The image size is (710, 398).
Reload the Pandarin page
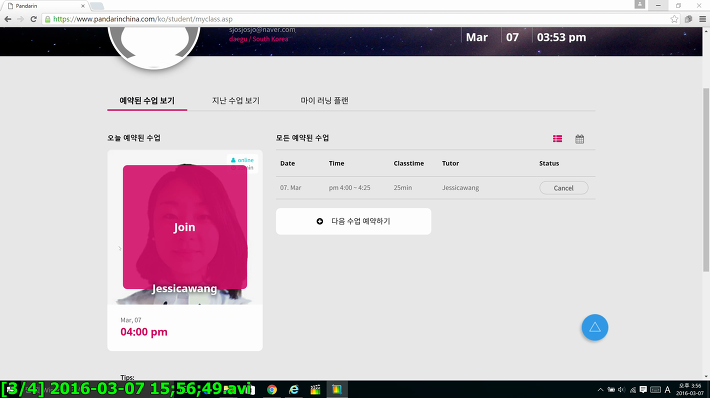(x=34, y=19)
